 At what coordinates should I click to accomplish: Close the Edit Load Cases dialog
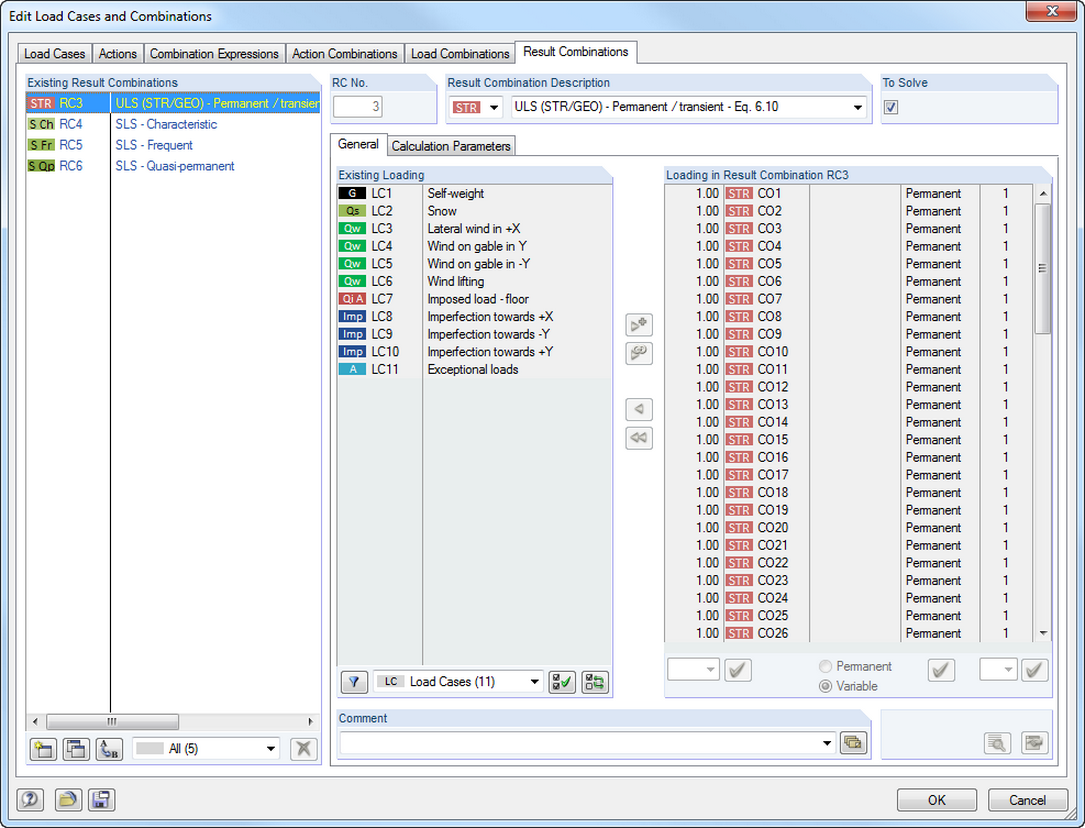[1052, 10]
